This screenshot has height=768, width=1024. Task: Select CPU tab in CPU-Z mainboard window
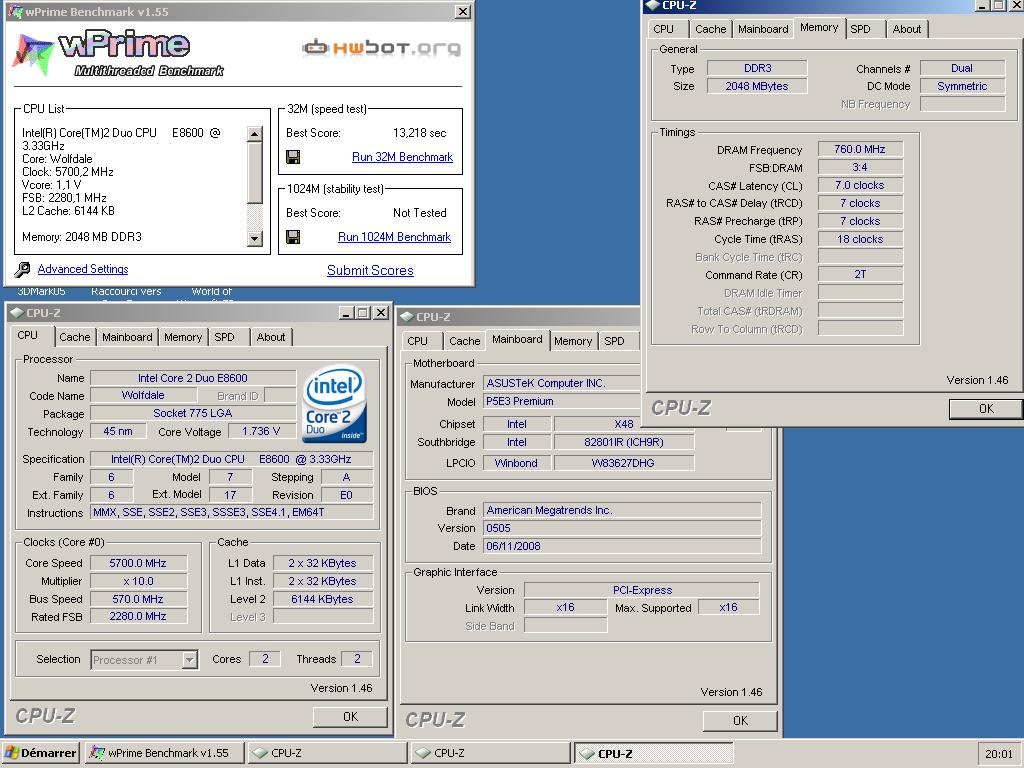pyautogui.click(x=417, y=341)
